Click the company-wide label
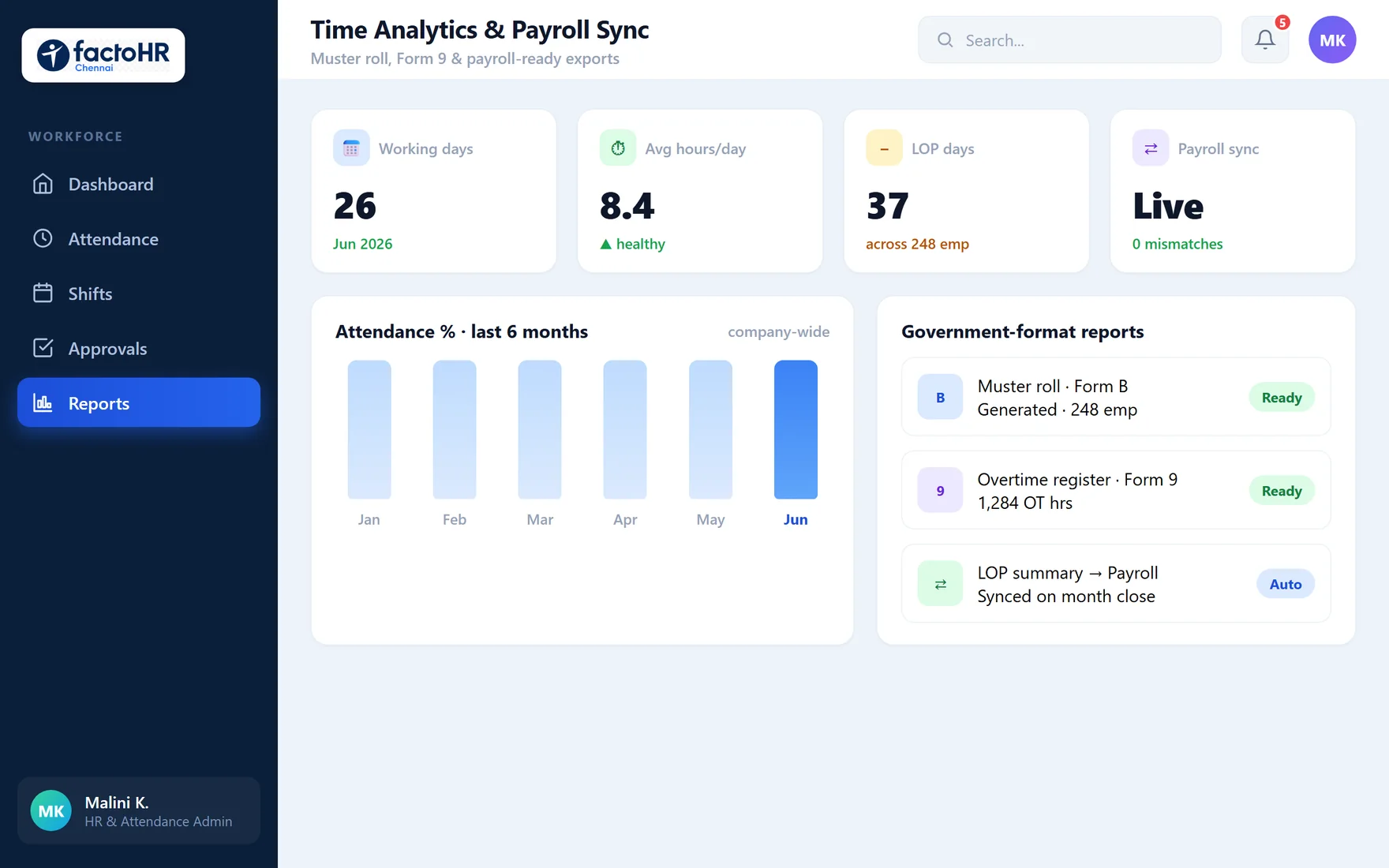 (778, 331)
